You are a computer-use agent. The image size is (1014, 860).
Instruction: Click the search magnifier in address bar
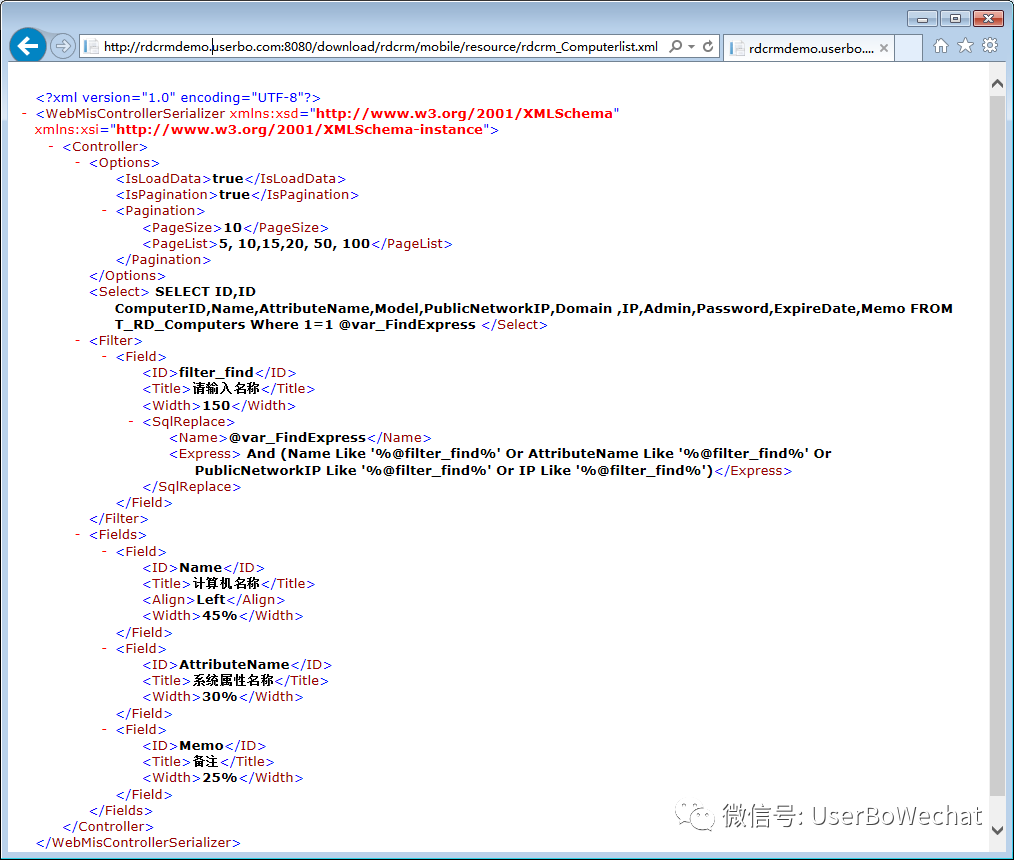[675, 47]
